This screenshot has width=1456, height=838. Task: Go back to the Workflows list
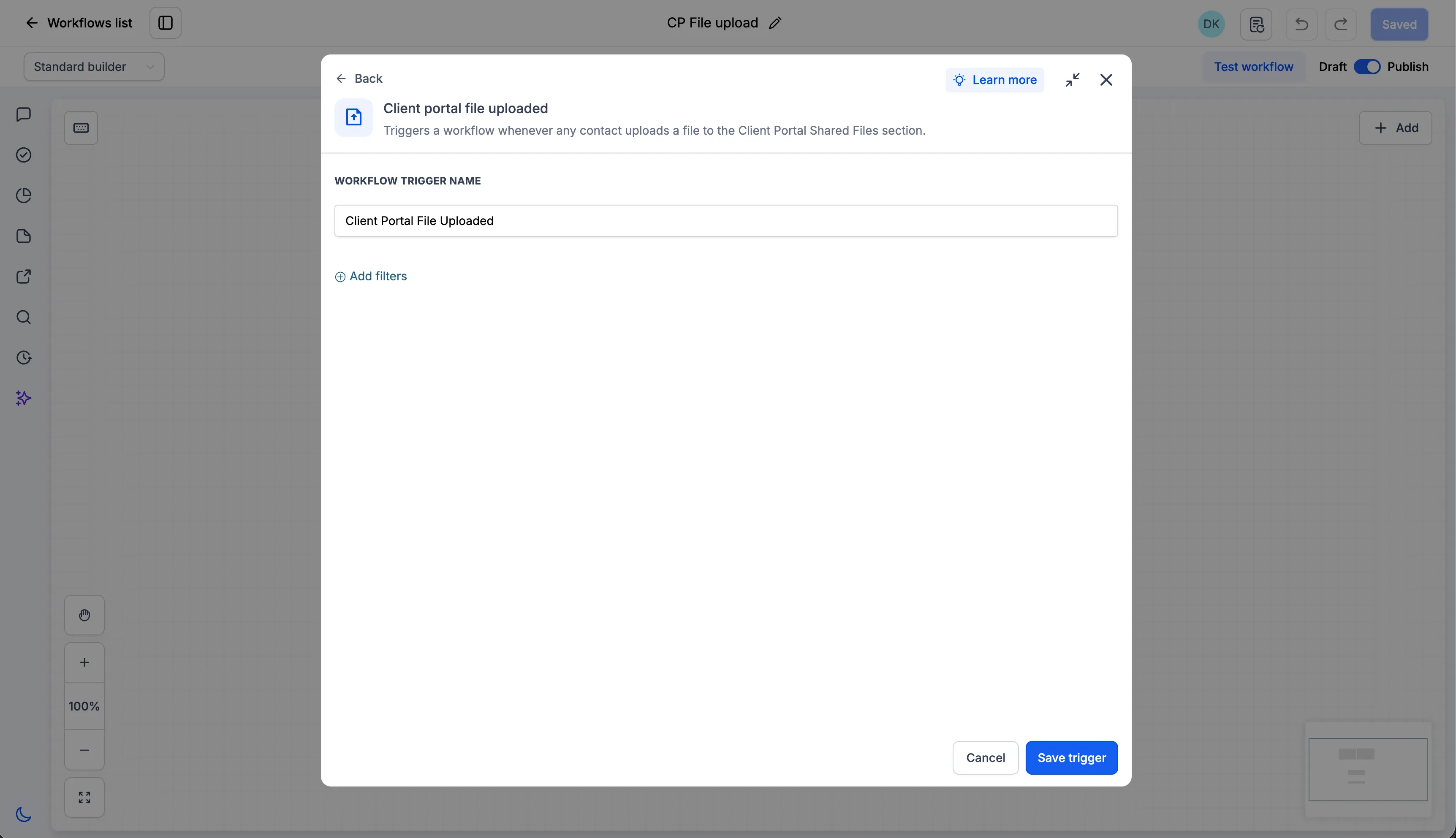[79, 23]
